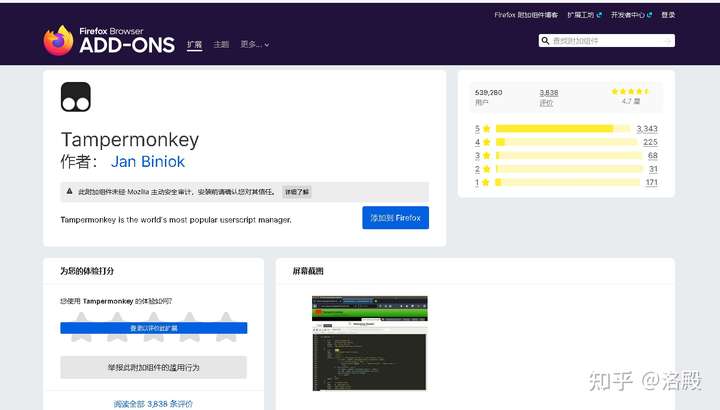Screen dimensions: 720x410
Task: Open the Tampermonkey screenshot thumbnail
Action: [370, 343]
